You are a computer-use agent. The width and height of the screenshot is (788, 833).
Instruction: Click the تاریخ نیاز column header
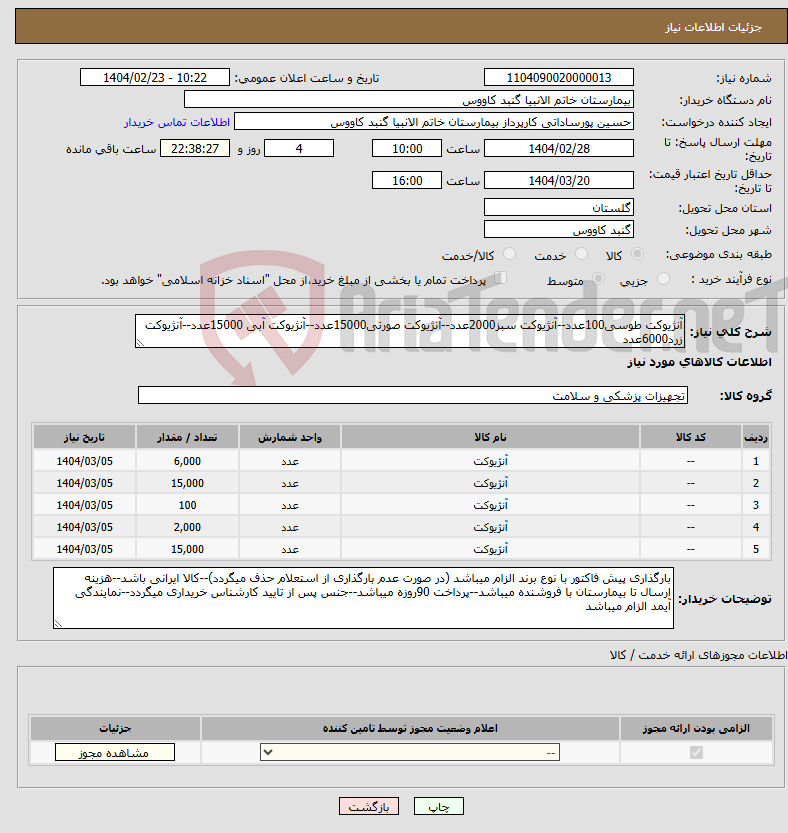[x=84, y=437]
